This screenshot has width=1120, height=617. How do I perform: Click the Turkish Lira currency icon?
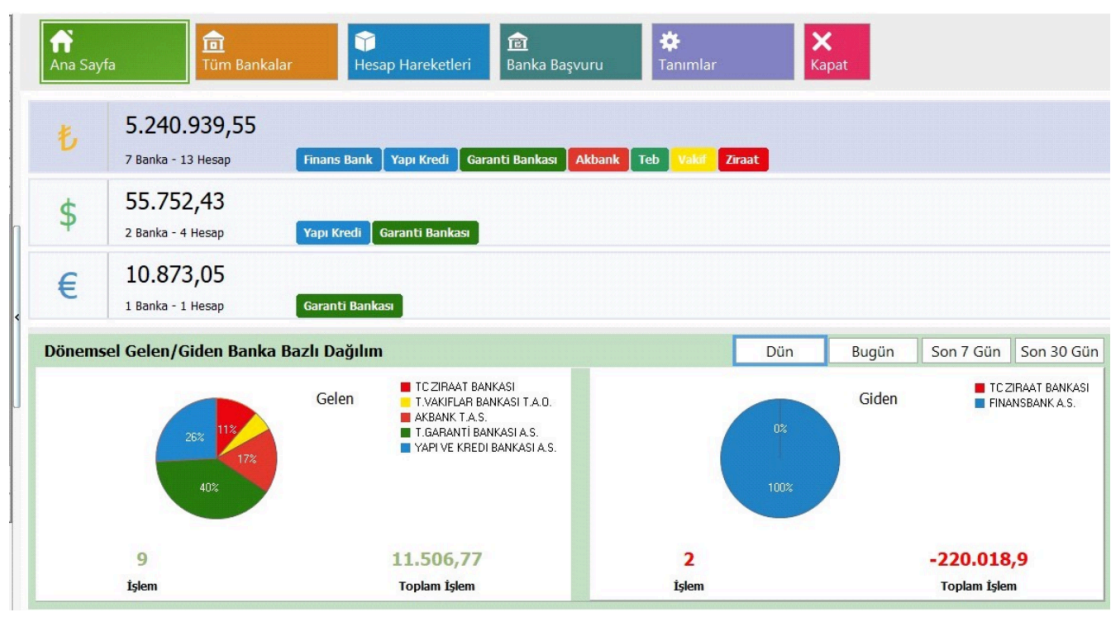click(68, 139)
